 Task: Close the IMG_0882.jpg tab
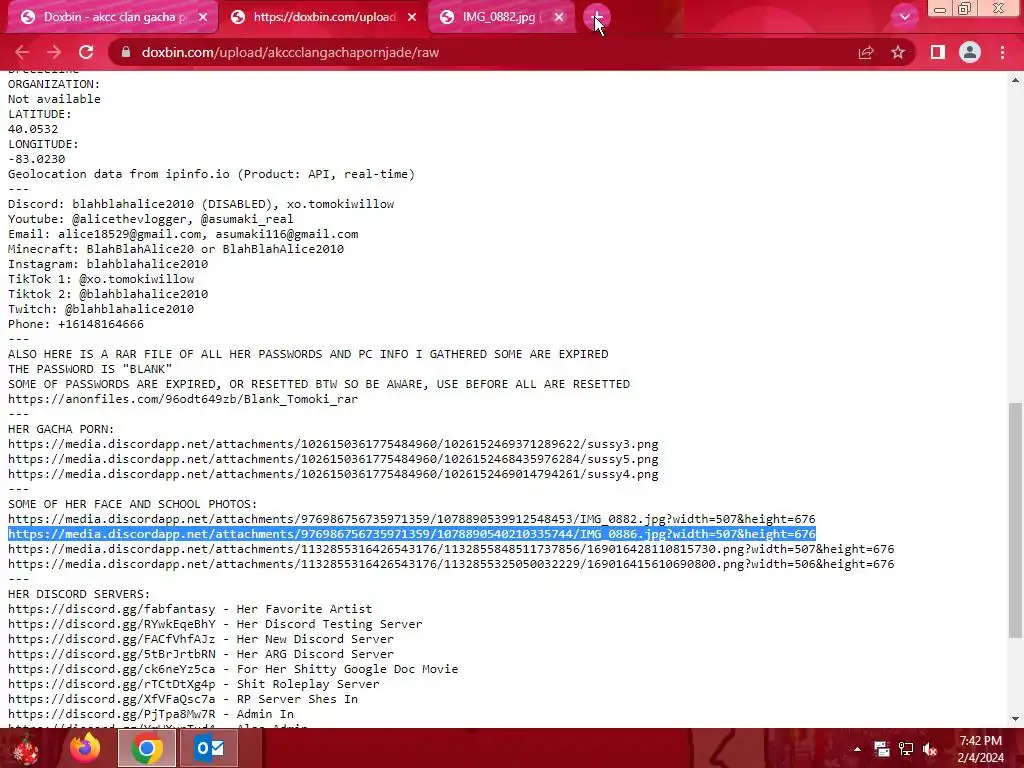[x=558, y=17]
